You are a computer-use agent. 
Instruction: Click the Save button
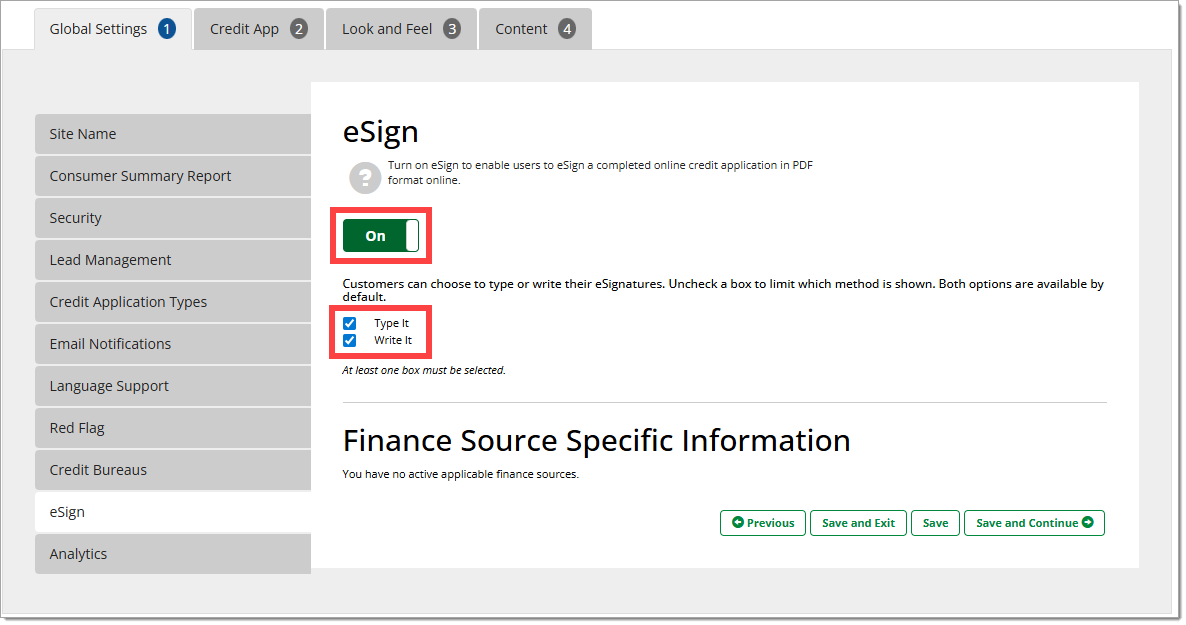point(935,523)
